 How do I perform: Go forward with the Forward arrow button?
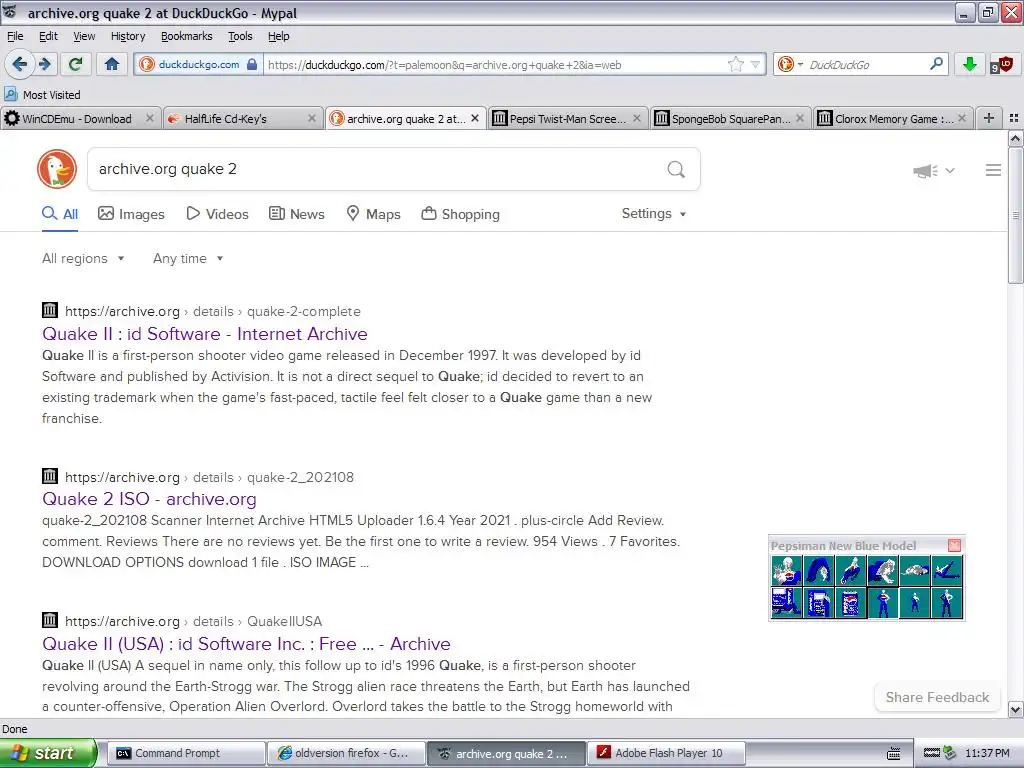[x=44, y=64]
